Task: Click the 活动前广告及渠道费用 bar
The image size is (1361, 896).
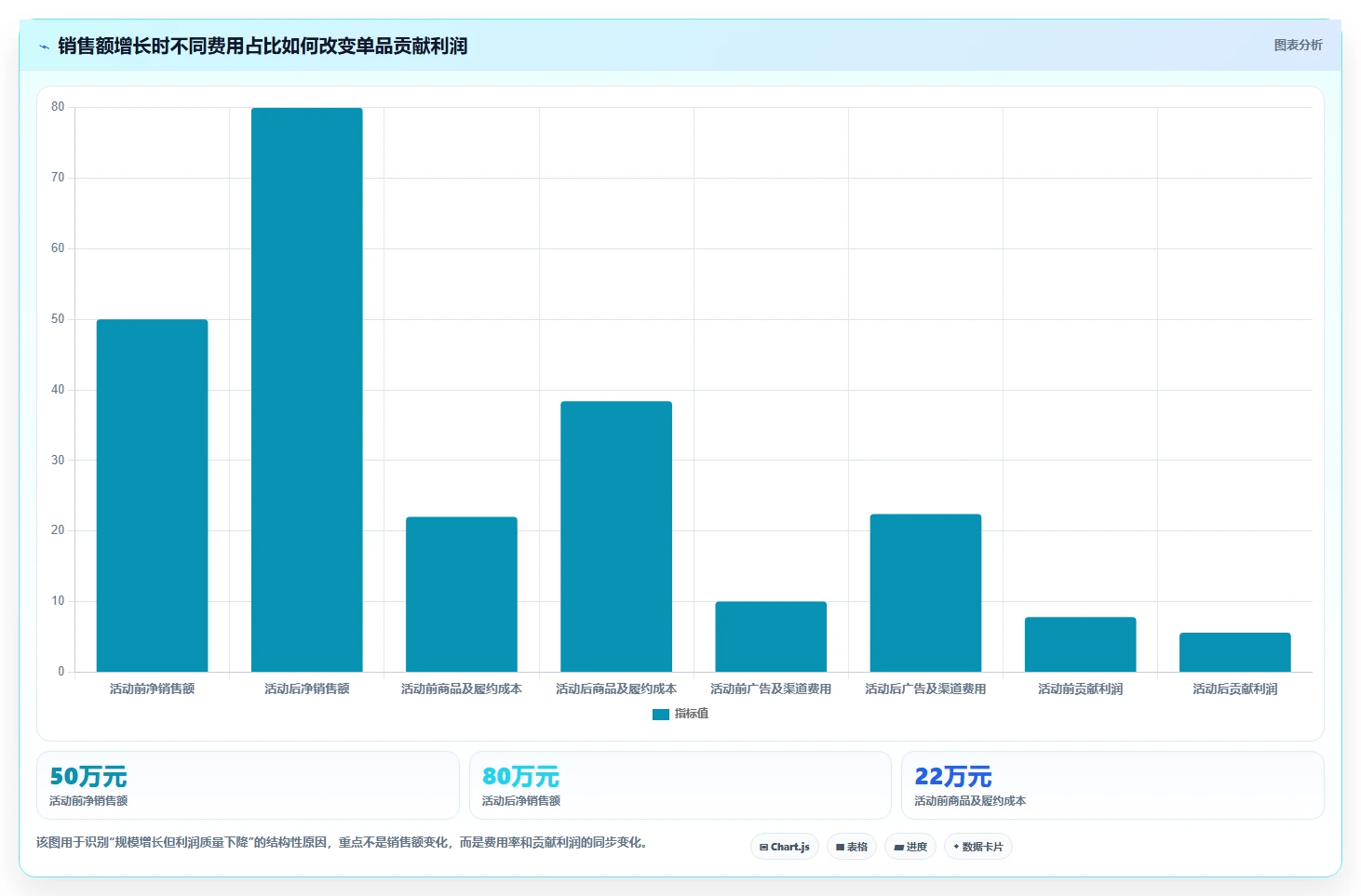Action: (x=771, y=636)
